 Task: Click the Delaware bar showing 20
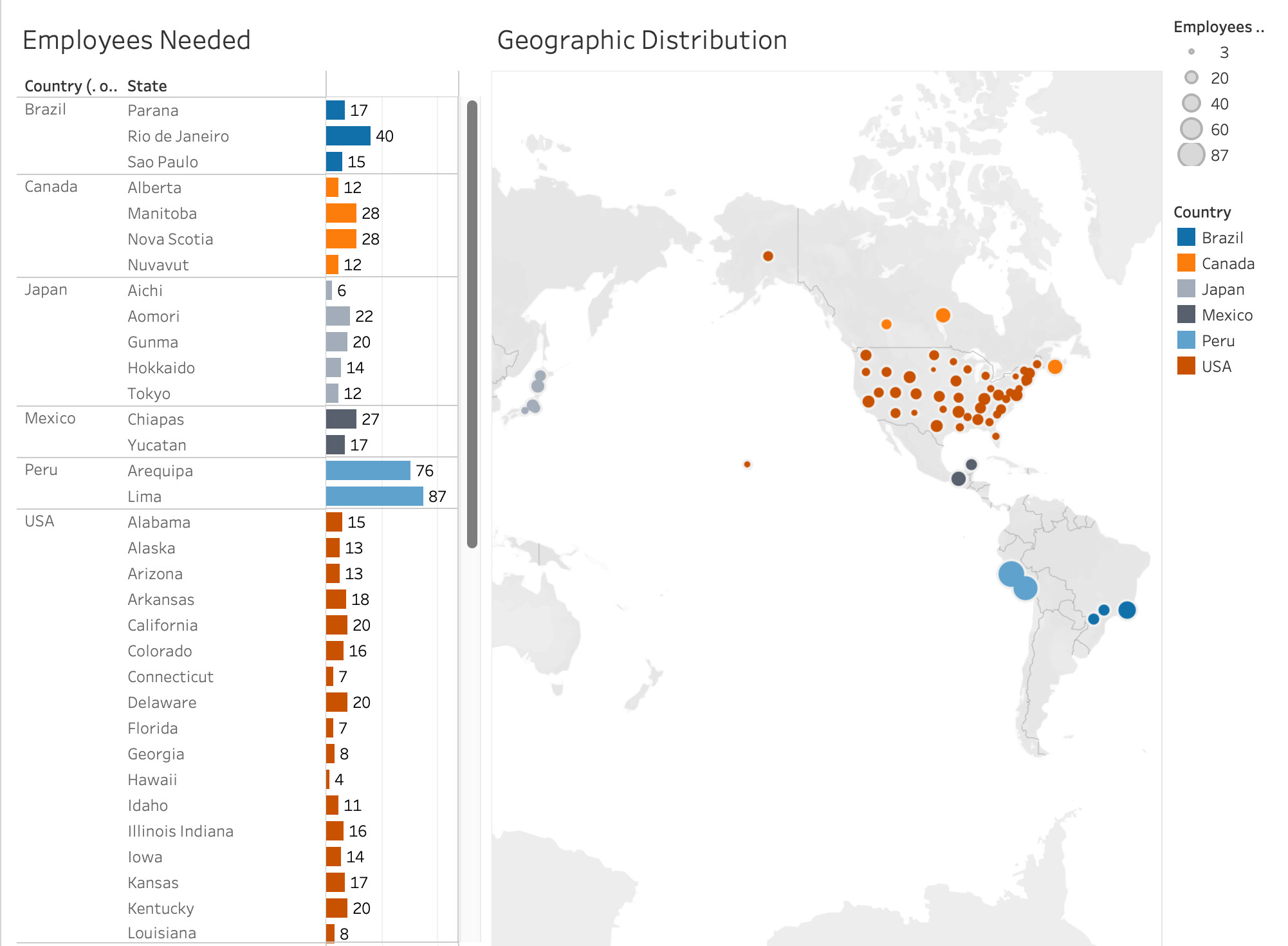[x=336, y=702]
